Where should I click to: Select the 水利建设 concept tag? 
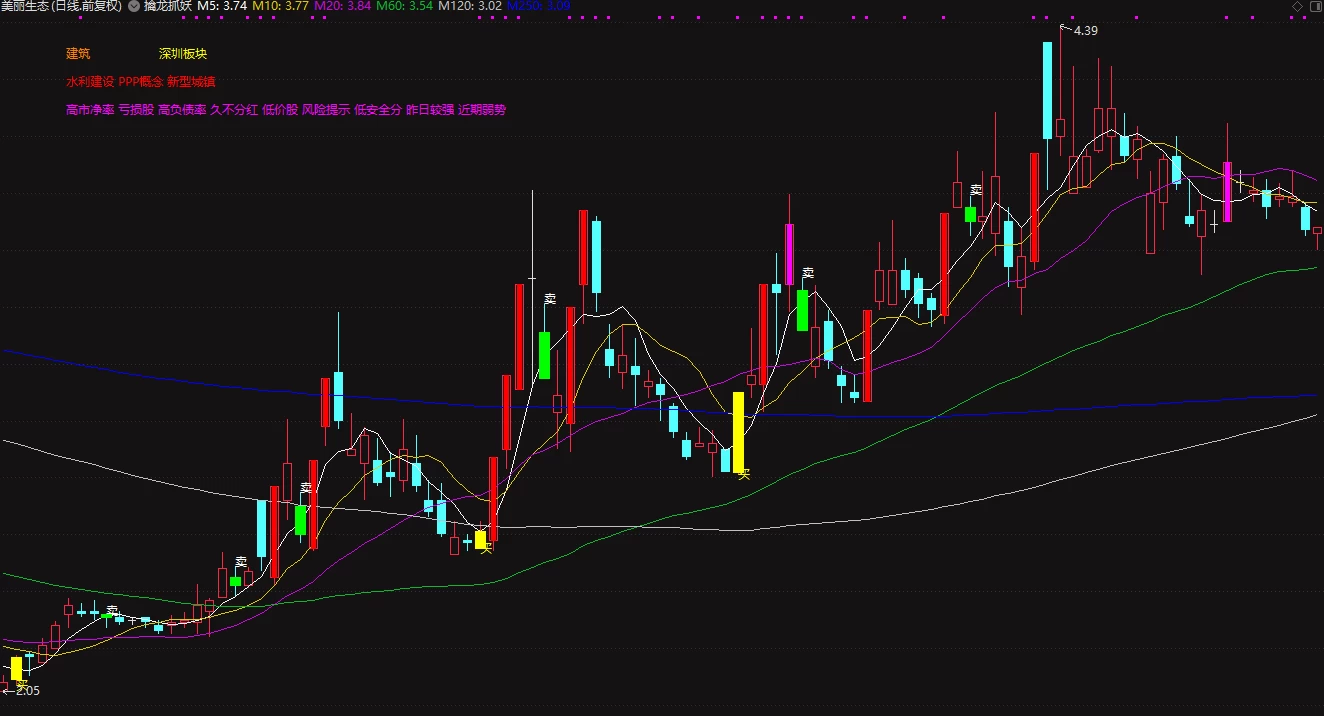click(x=90, y=82)
